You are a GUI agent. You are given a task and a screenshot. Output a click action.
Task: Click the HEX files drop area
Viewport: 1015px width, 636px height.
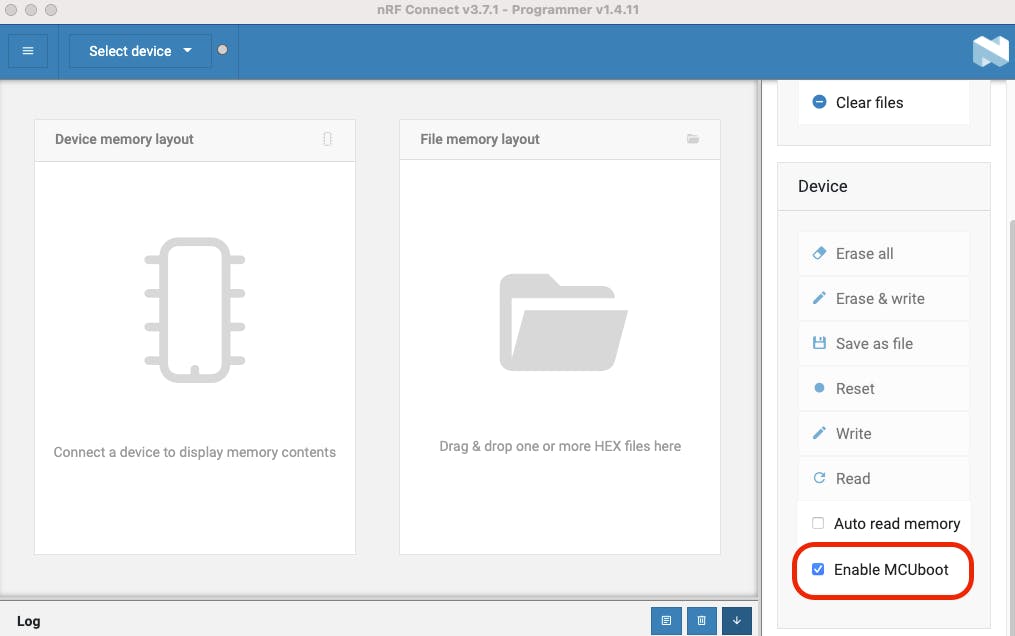560,356
